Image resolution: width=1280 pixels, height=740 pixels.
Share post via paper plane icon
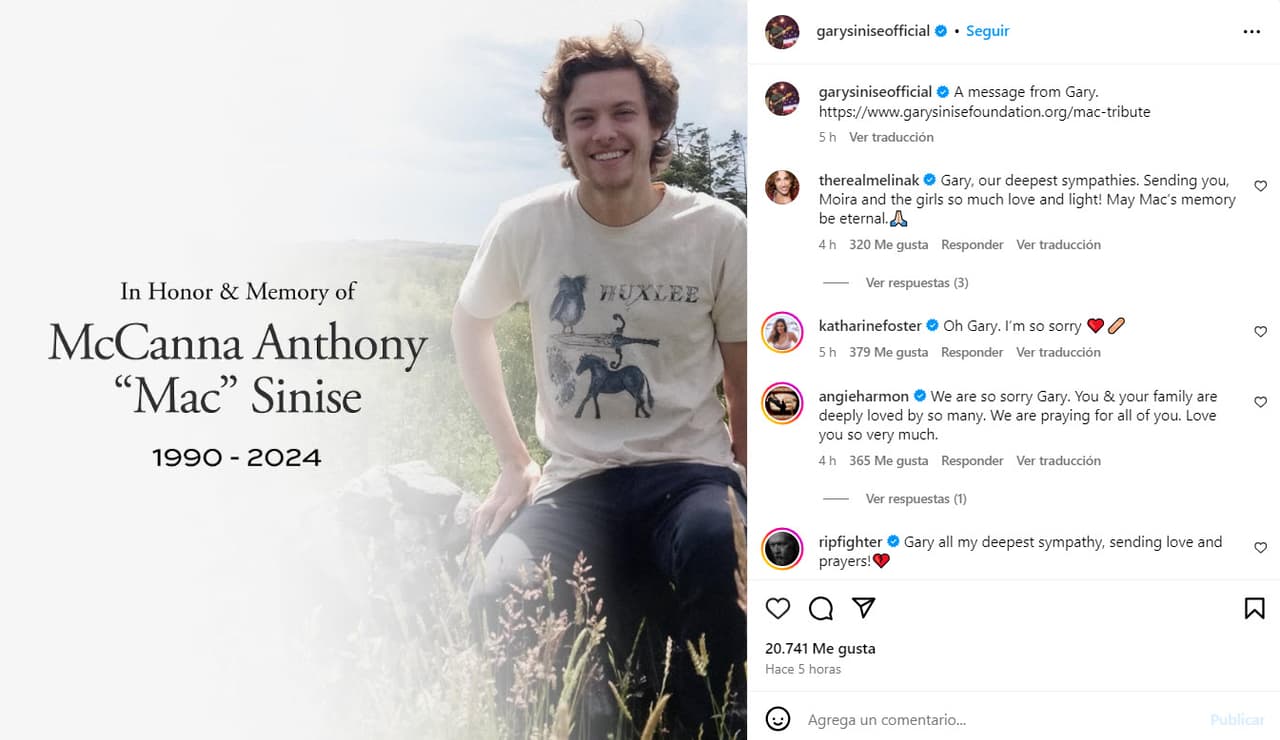(x=864, y=608)
